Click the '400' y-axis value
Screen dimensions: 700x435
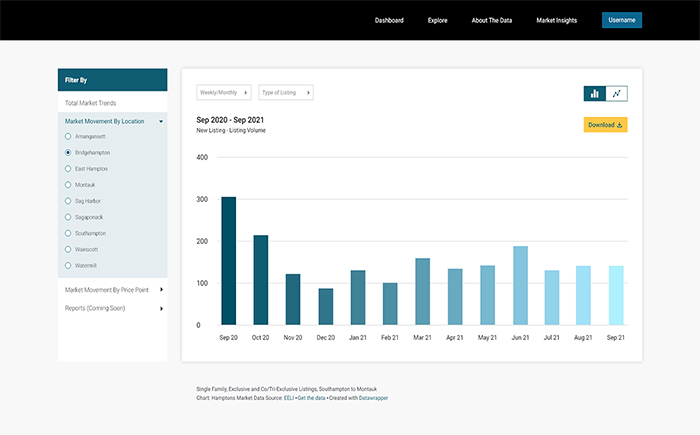tap(202, 157)
